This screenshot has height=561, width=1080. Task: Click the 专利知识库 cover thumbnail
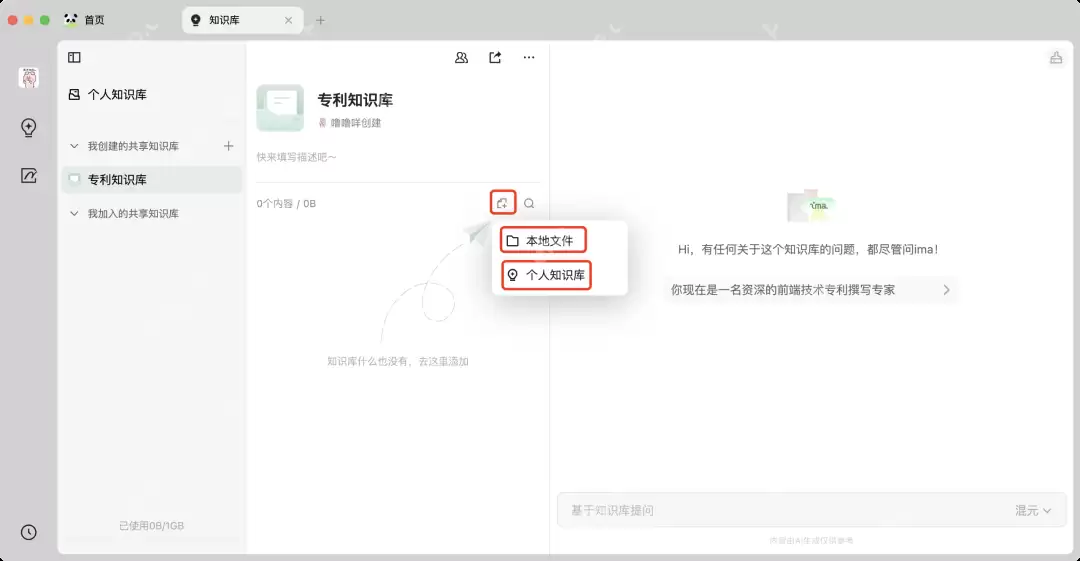[x=280, y=108]
